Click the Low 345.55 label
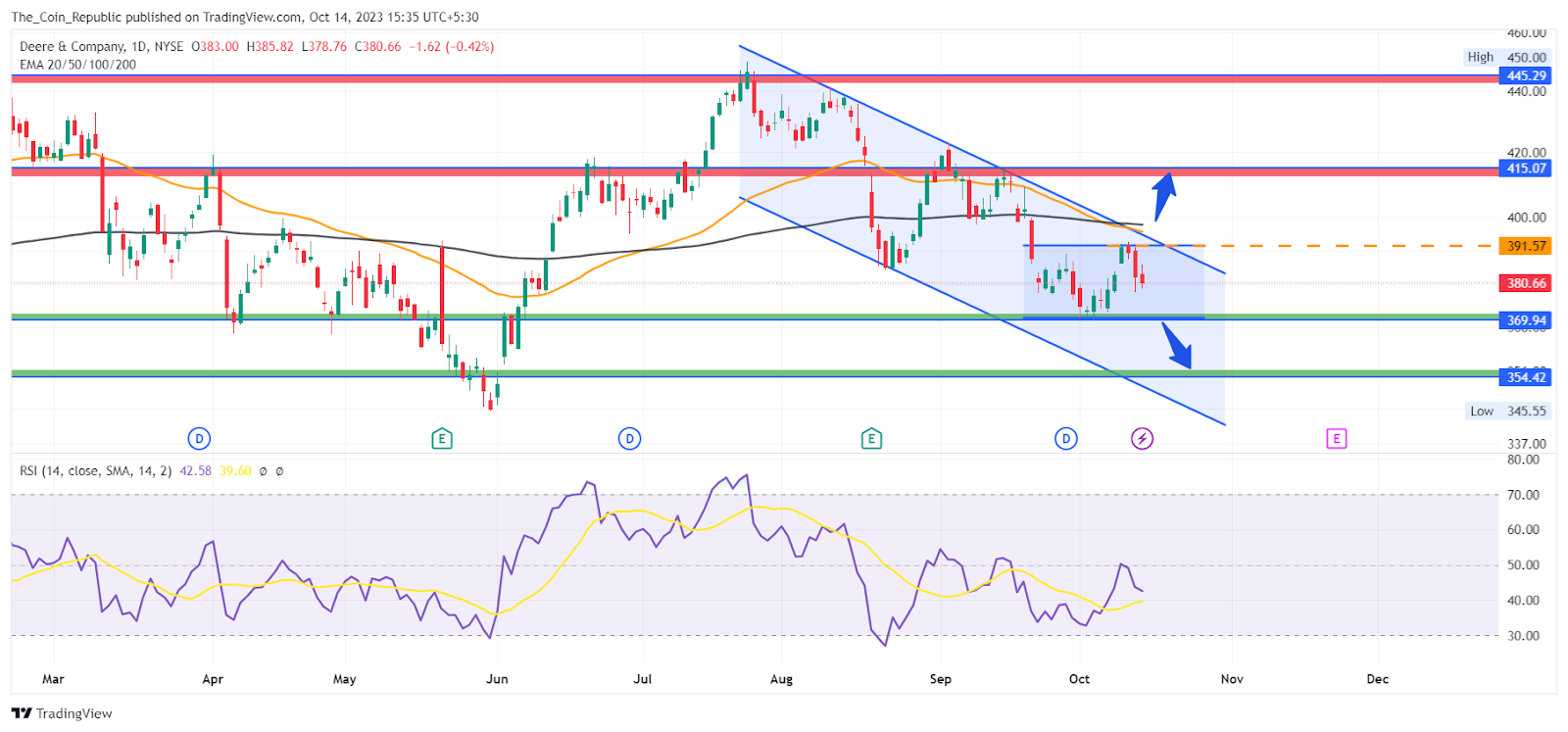The width and height of the screenshot is (1568, 732). 1508,412
